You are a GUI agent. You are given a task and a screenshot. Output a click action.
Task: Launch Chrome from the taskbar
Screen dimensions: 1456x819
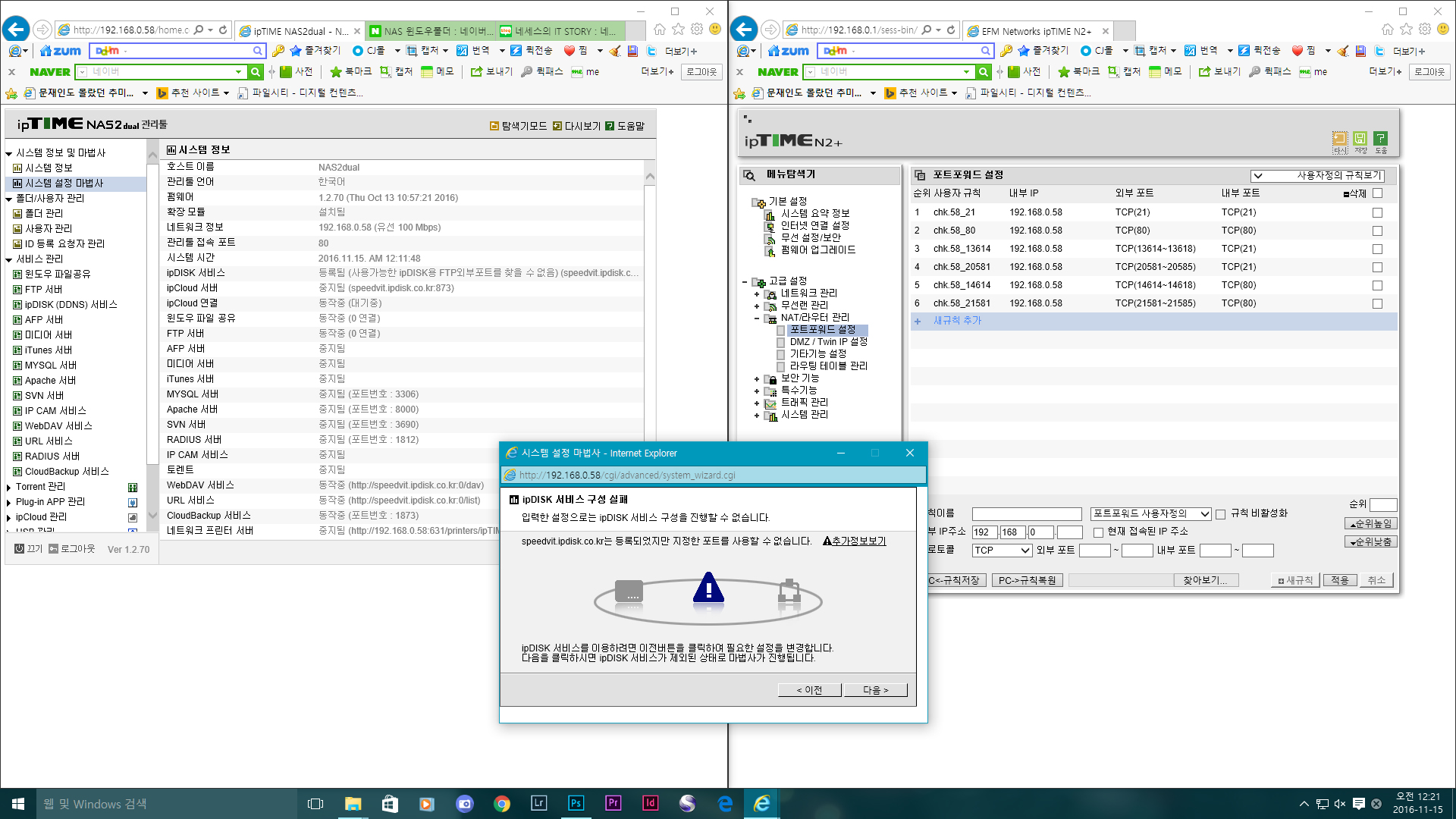501,803
